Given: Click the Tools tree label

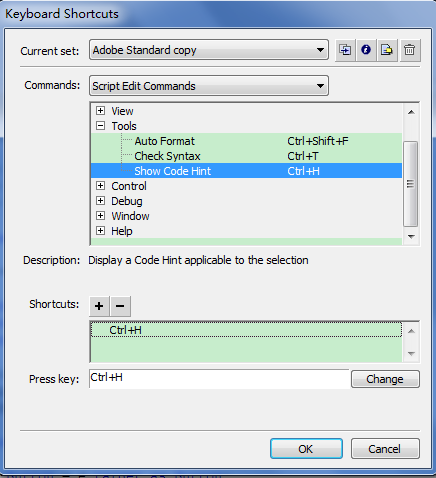Looking at the screenshot, I should [x=124, y=126].
